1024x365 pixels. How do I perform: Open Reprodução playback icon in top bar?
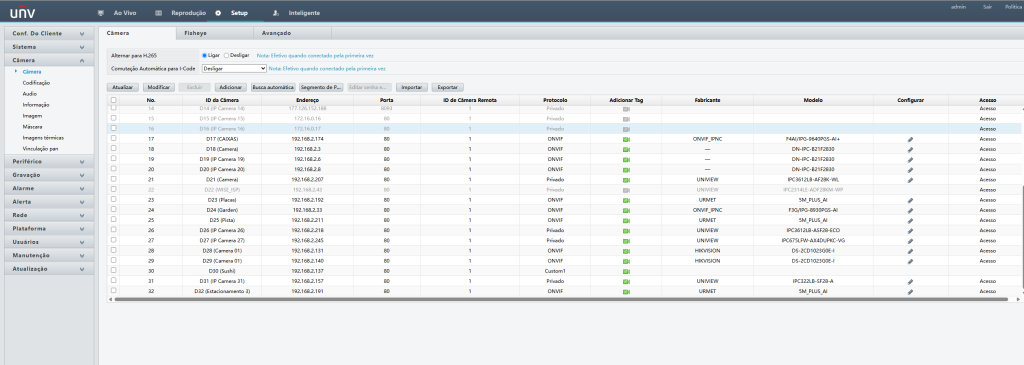(x=159, y=13)
